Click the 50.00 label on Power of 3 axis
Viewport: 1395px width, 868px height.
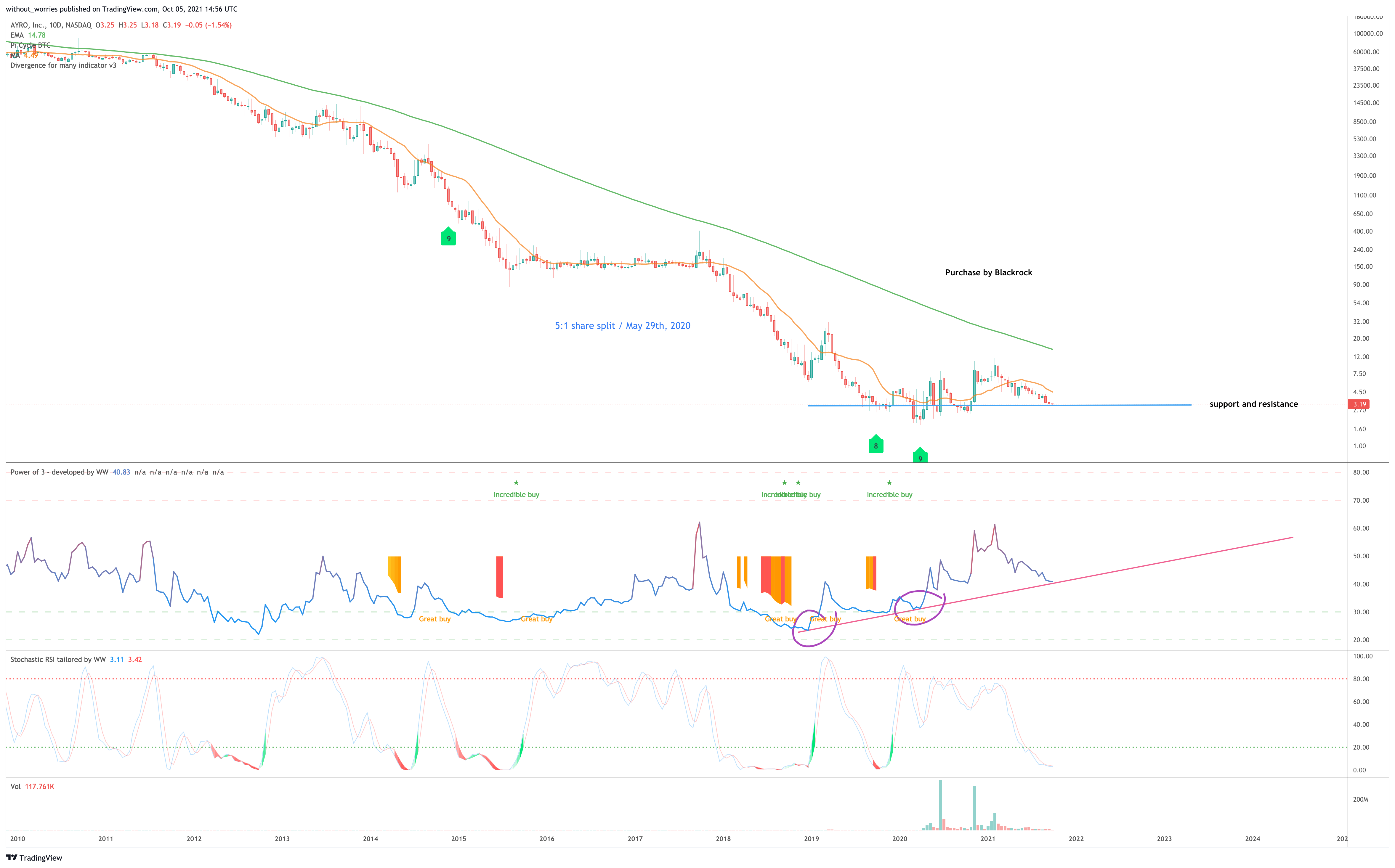point(1361,556)
